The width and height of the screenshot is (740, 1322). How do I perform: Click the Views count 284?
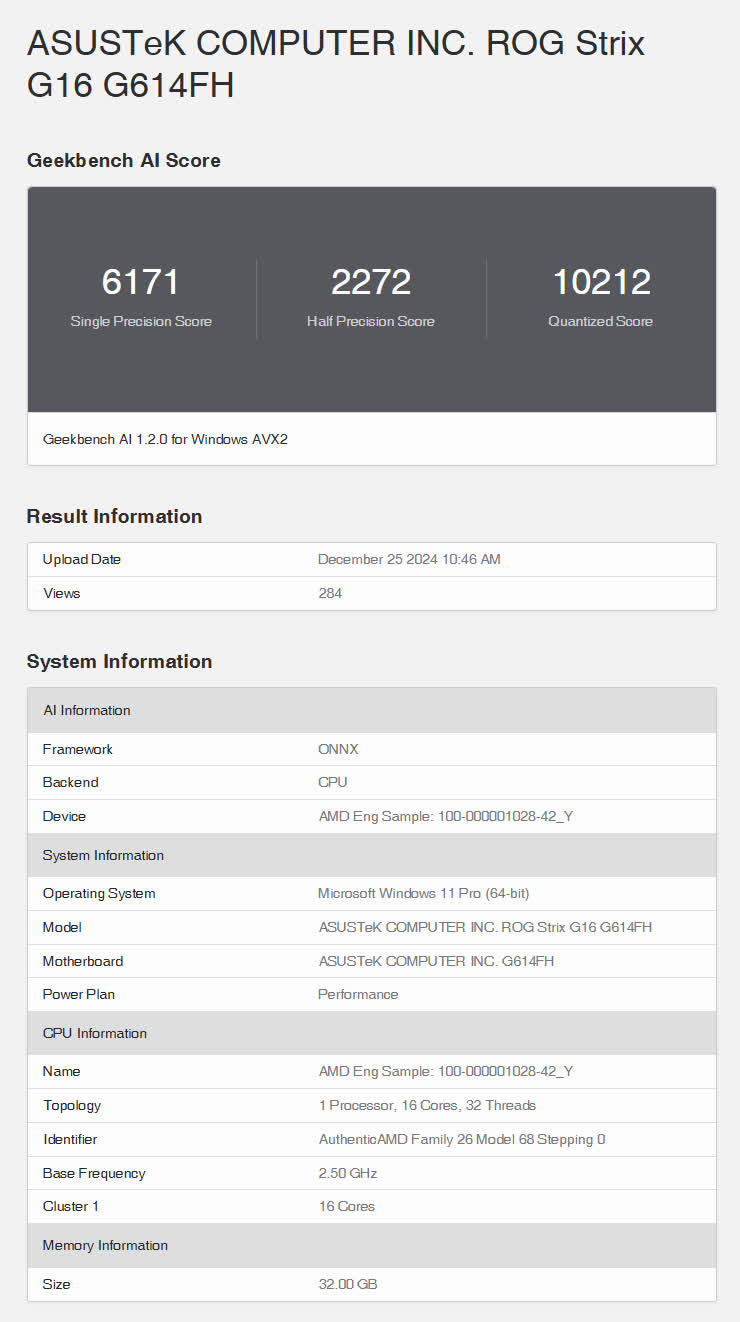click(330, 593)
